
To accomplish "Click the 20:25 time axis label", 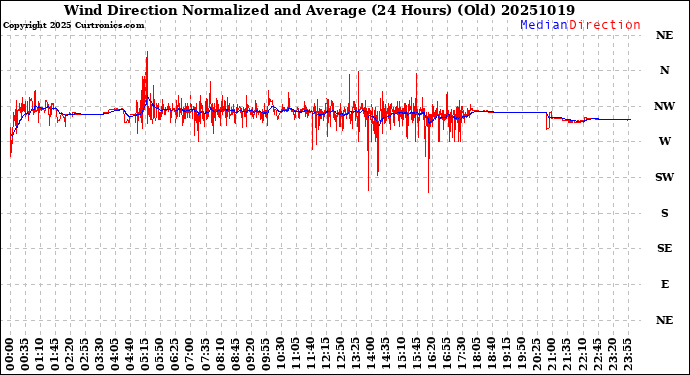I will pos(536,355).
